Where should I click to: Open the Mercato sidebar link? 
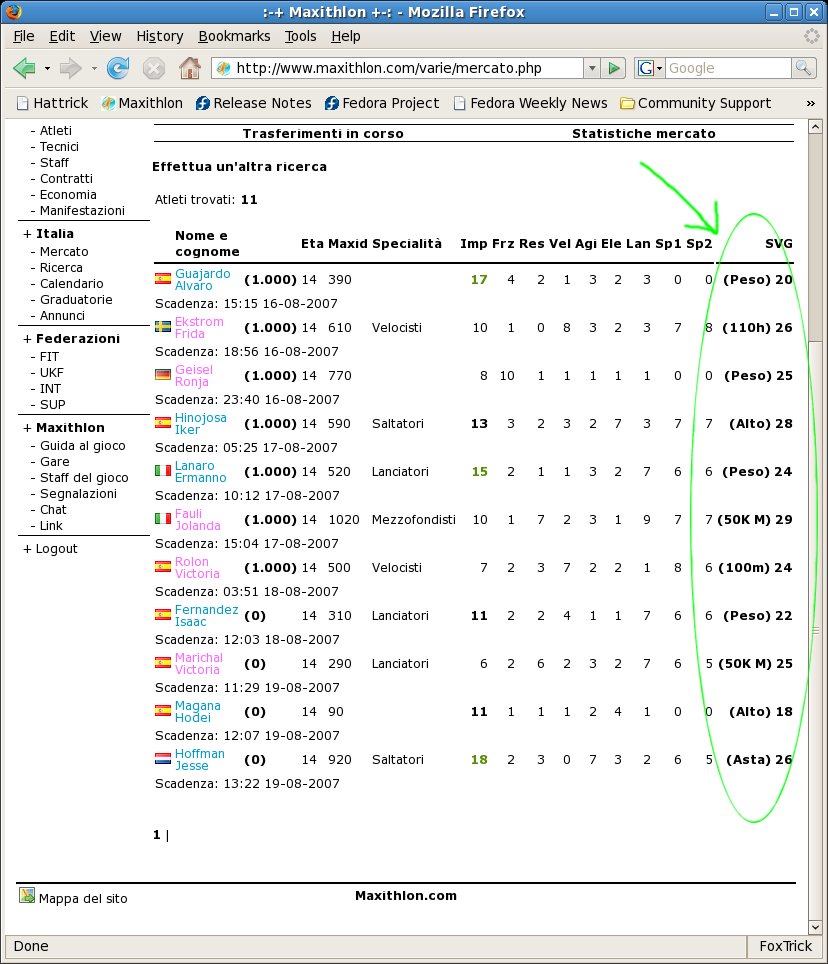coord(64,252)
